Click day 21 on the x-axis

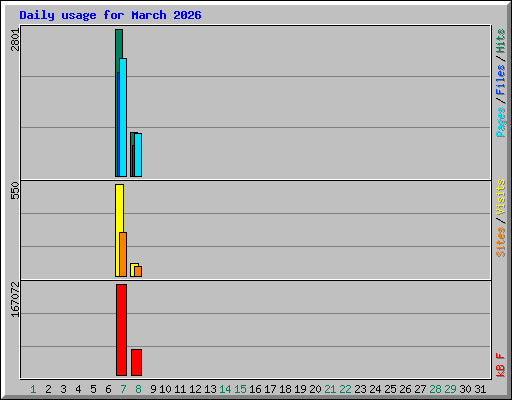[x=330, y=389]
